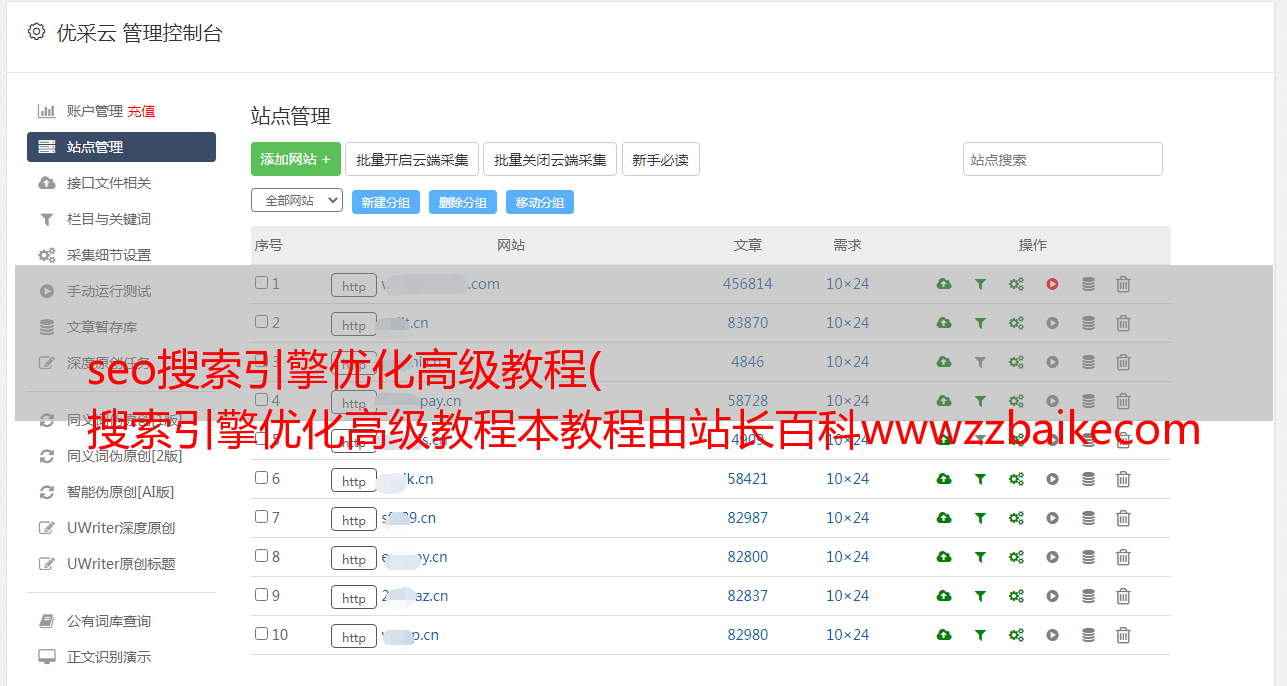Click the filter icon in row 7
Image resolution: width=1287 pixels, height=686 pixels.
980,518
